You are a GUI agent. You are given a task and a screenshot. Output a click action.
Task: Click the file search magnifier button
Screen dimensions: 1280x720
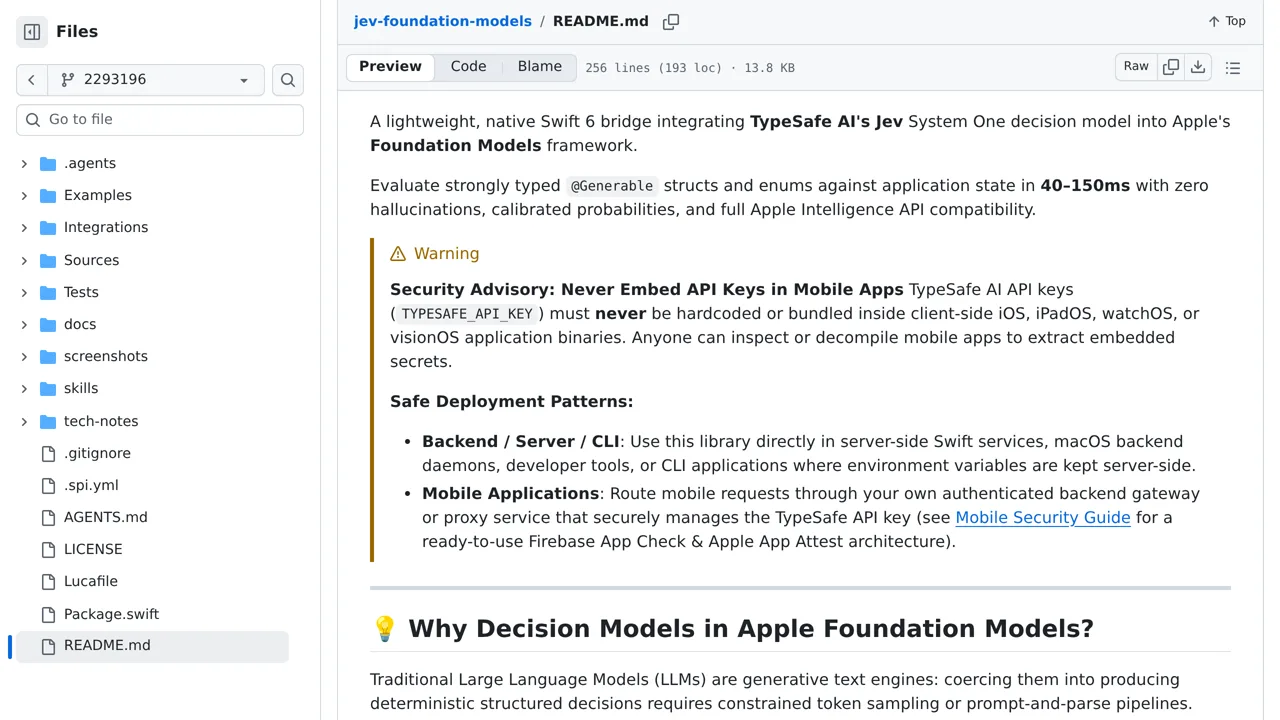(288, 80)
